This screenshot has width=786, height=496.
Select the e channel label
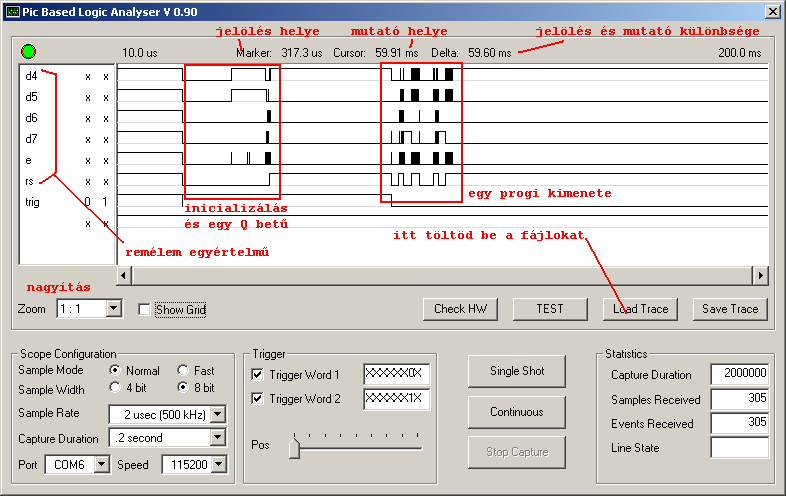[28, 160]
